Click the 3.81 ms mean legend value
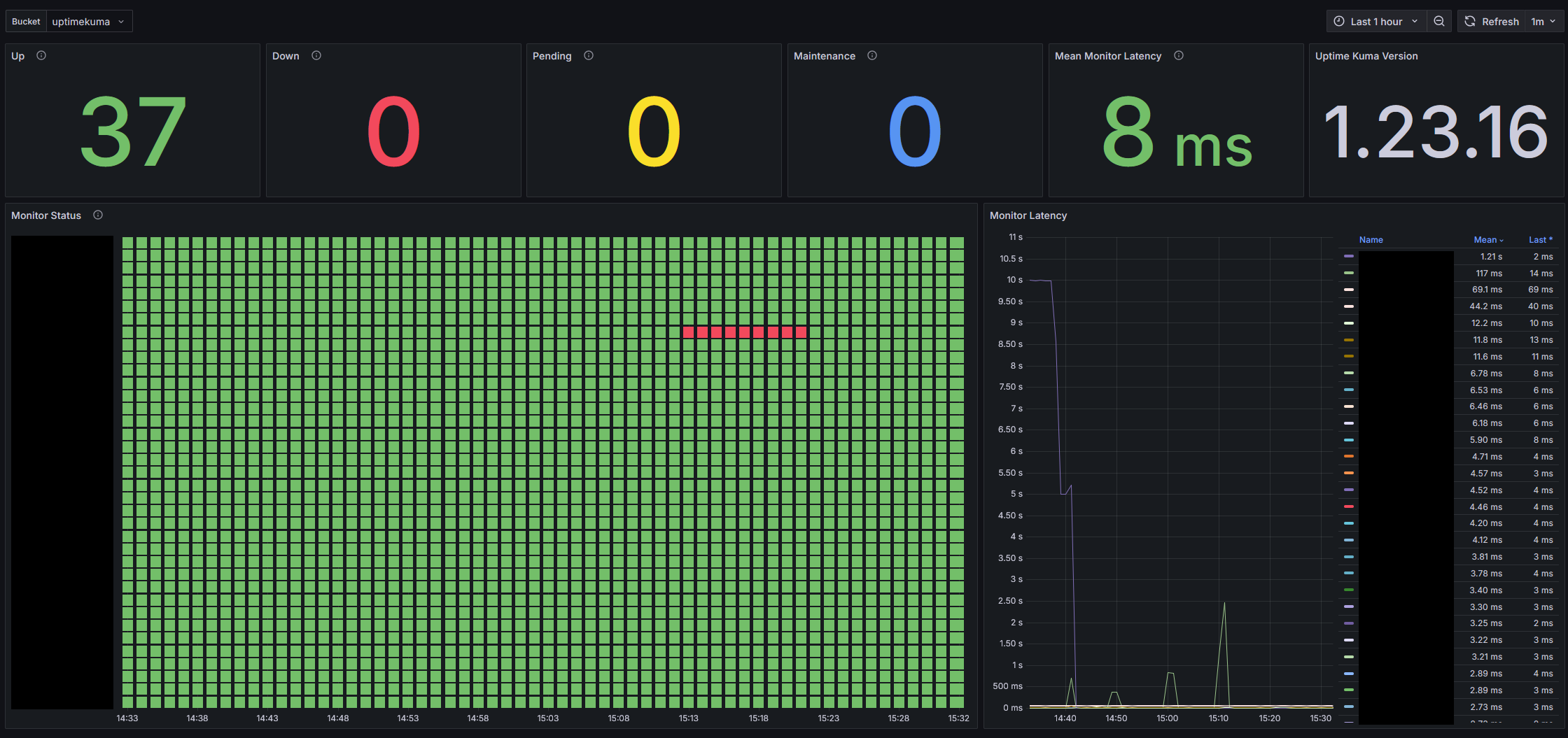1568x738 pixels. coord(1487,557)
